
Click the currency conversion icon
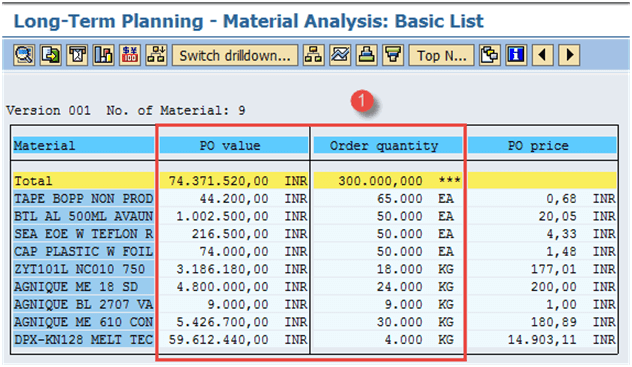pos(130,55)
